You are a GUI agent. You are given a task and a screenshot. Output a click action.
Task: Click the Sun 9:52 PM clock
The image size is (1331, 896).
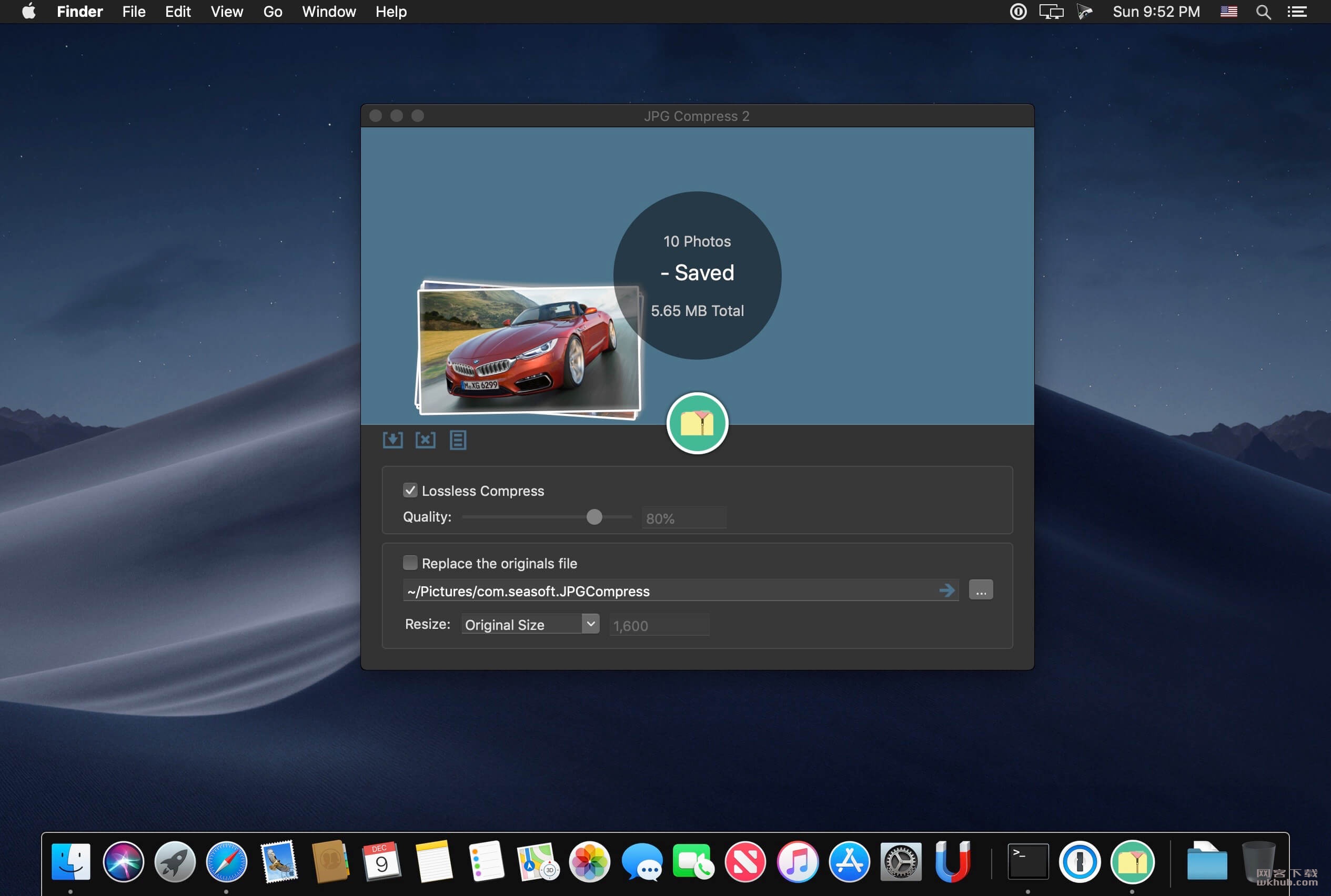(x=1156, y=12)
